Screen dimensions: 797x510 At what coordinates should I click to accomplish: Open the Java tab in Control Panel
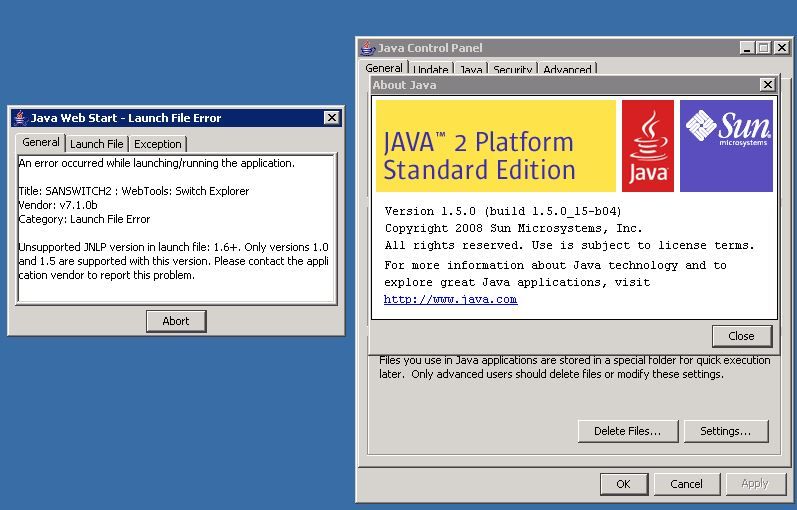[x=471, y=69]
